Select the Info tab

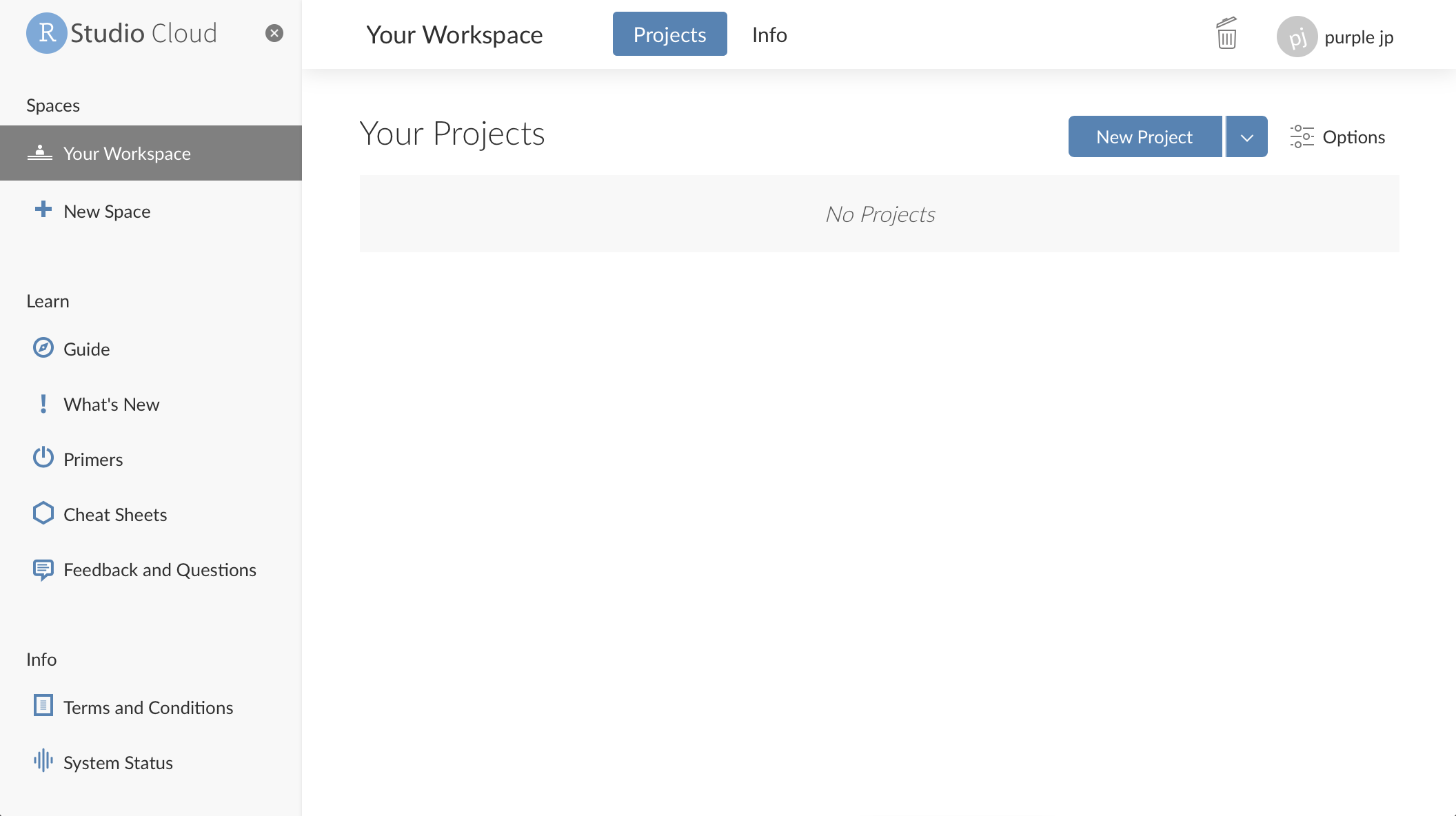point(769,33)
